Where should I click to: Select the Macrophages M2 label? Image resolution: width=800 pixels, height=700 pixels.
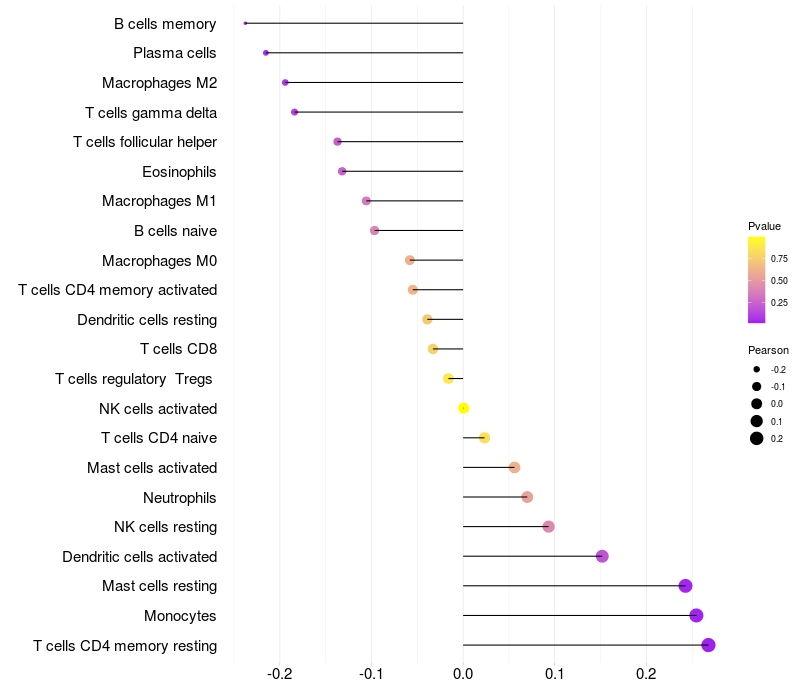[160, 83]
